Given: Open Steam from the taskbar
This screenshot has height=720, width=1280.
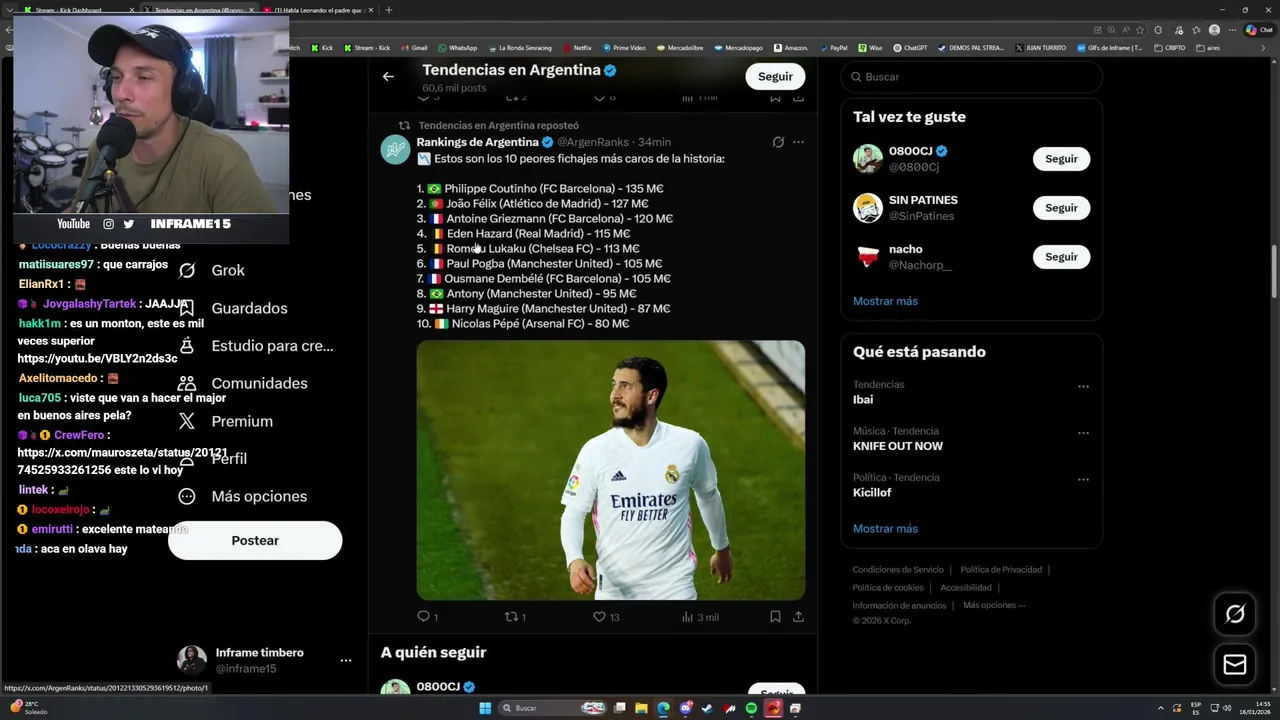Looking at the screenshot, I should click(707, 708).
